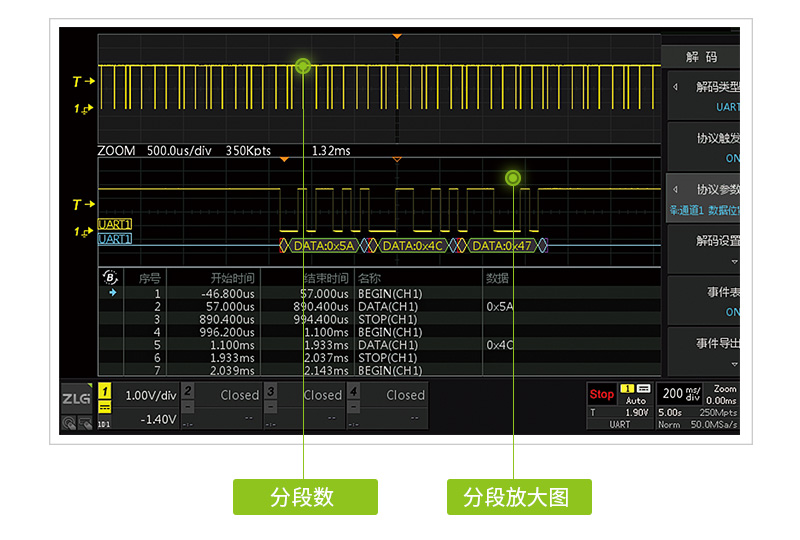Viewport: 800px width, 540px height.
Task: Click the channel 1 trigger source badge
Action: (627, 388)
